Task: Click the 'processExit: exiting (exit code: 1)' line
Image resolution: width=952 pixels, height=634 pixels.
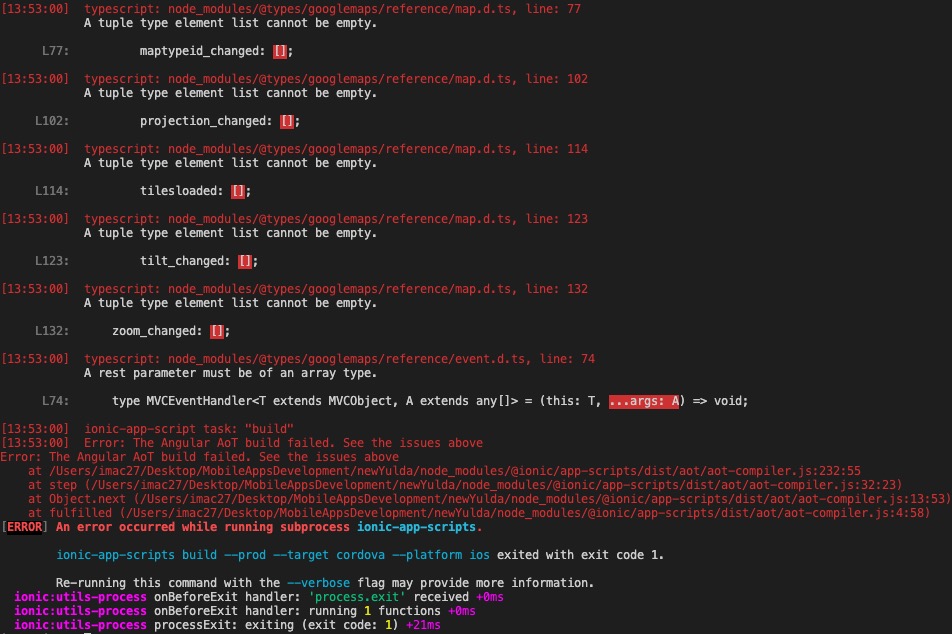Action: (227, 625)
